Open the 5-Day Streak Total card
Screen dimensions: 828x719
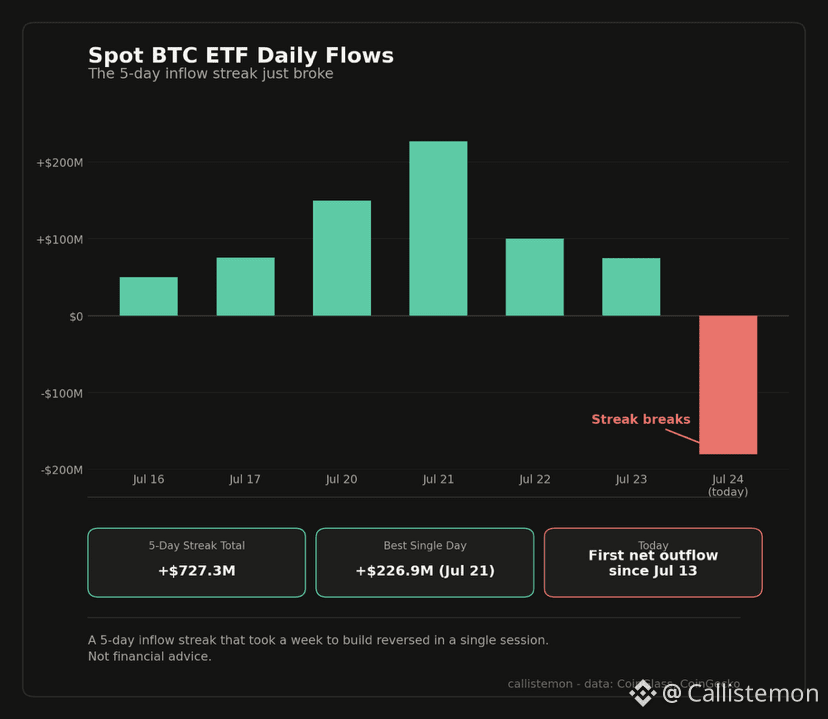click(196, 563)
